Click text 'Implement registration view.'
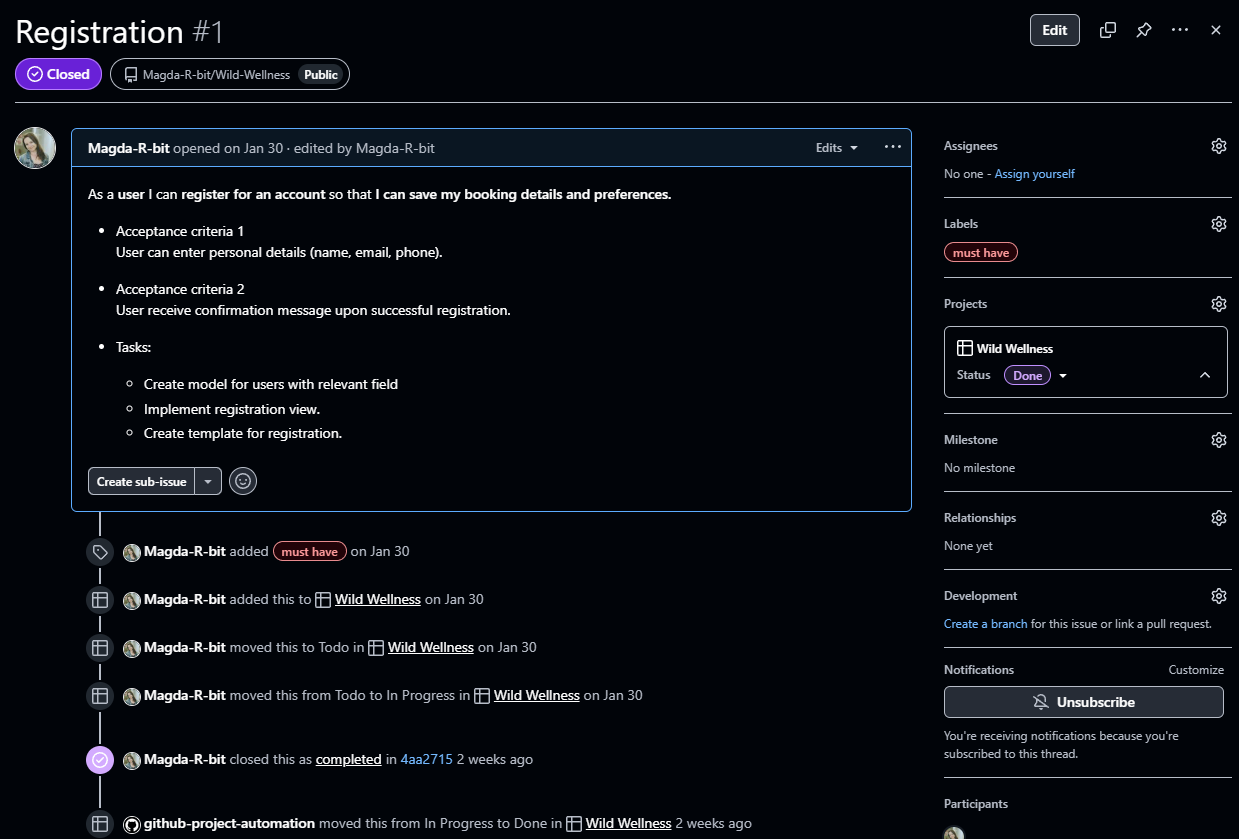The width and height of the screenshot is (1239, 839). tap(232, 409)
